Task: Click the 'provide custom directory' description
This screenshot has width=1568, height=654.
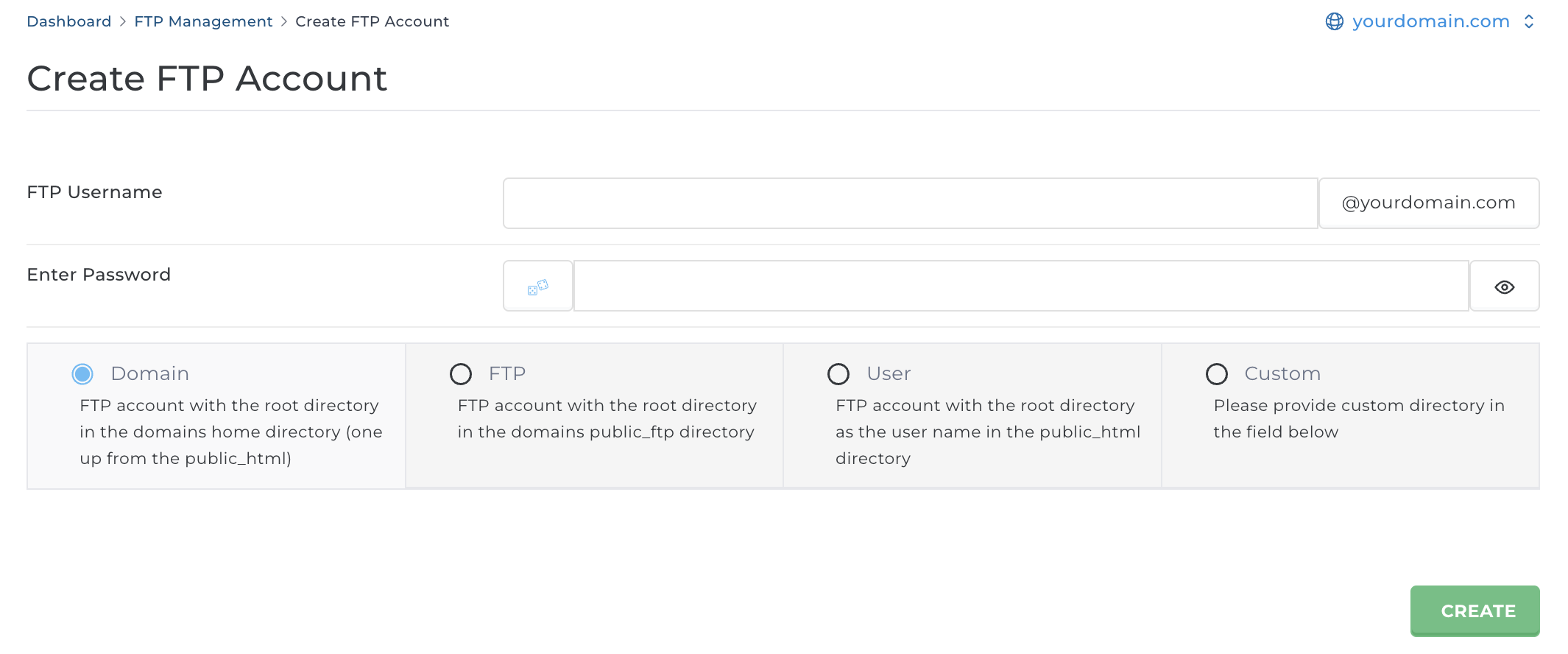Action: [1358, 419]
